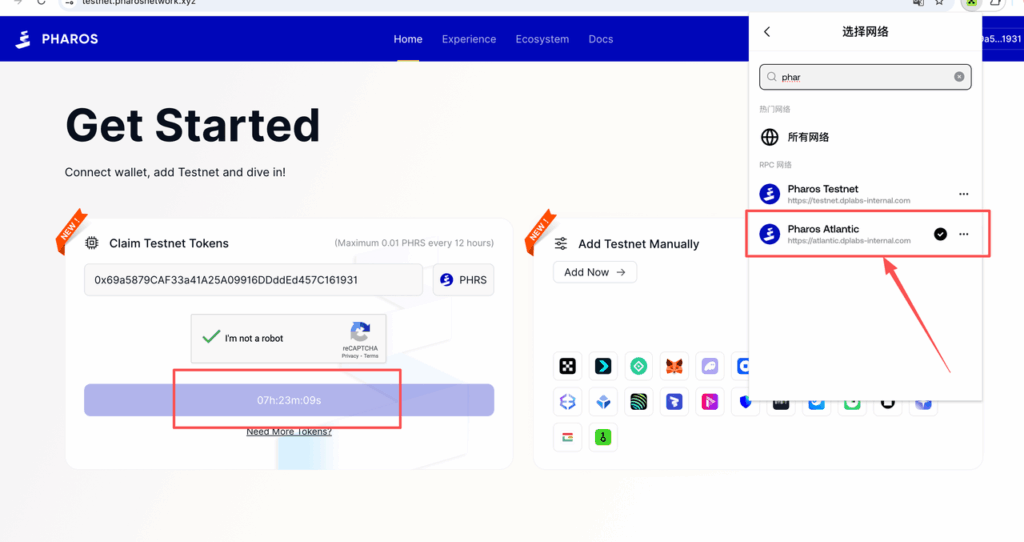Click the MetaMask fox wallet icon

click(675, 366)
